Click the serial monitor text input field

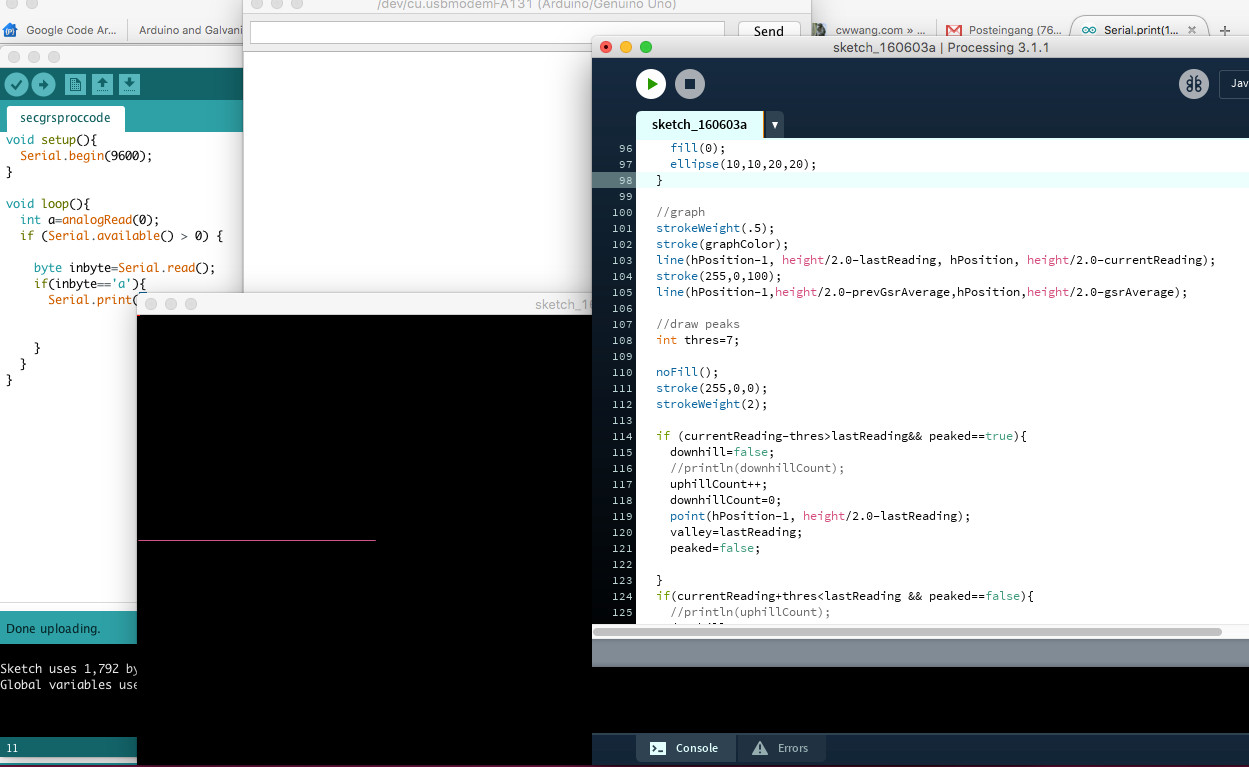[487, 32]
